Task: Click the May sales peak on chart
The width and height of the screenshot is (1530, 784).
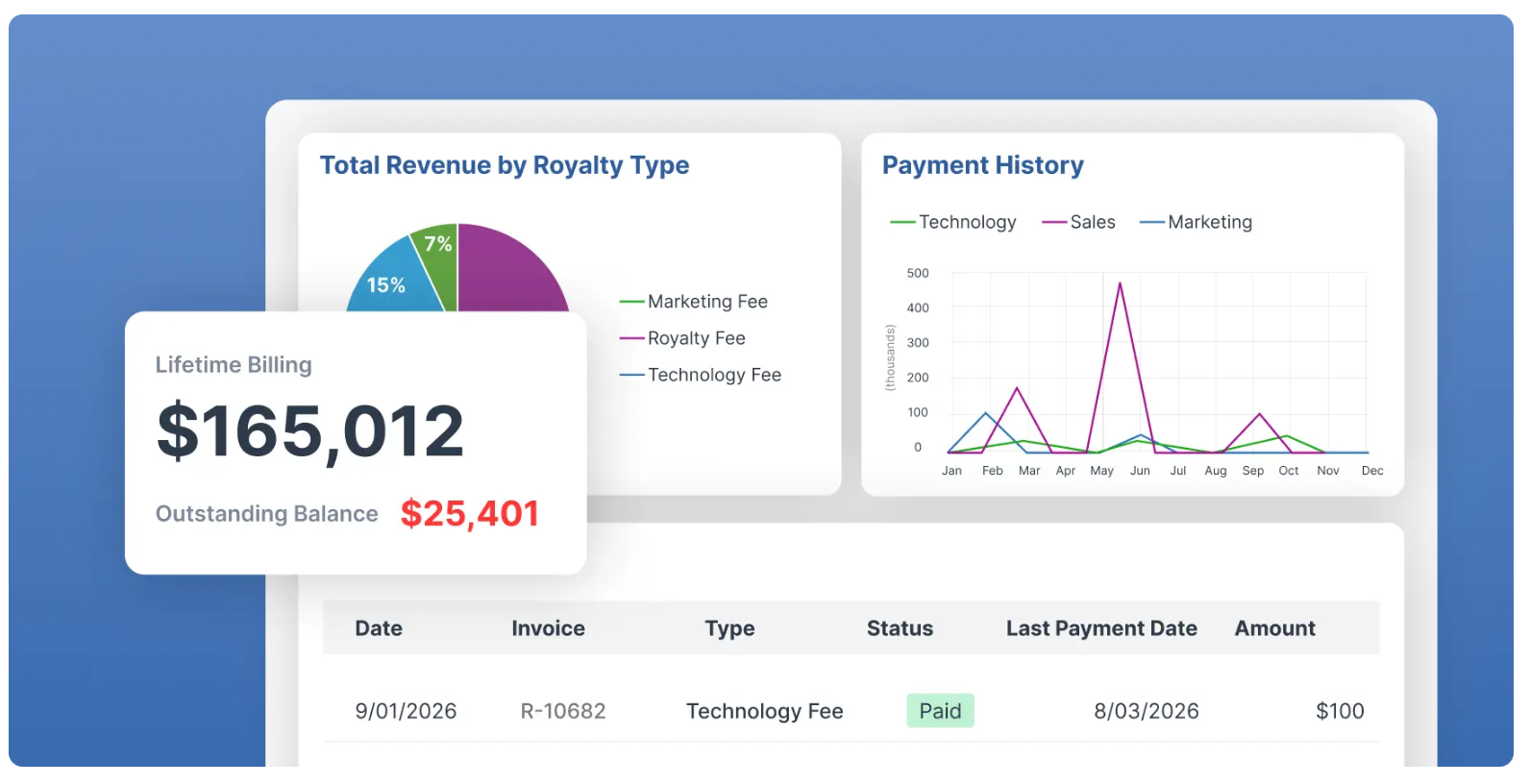Action: 1120,283
